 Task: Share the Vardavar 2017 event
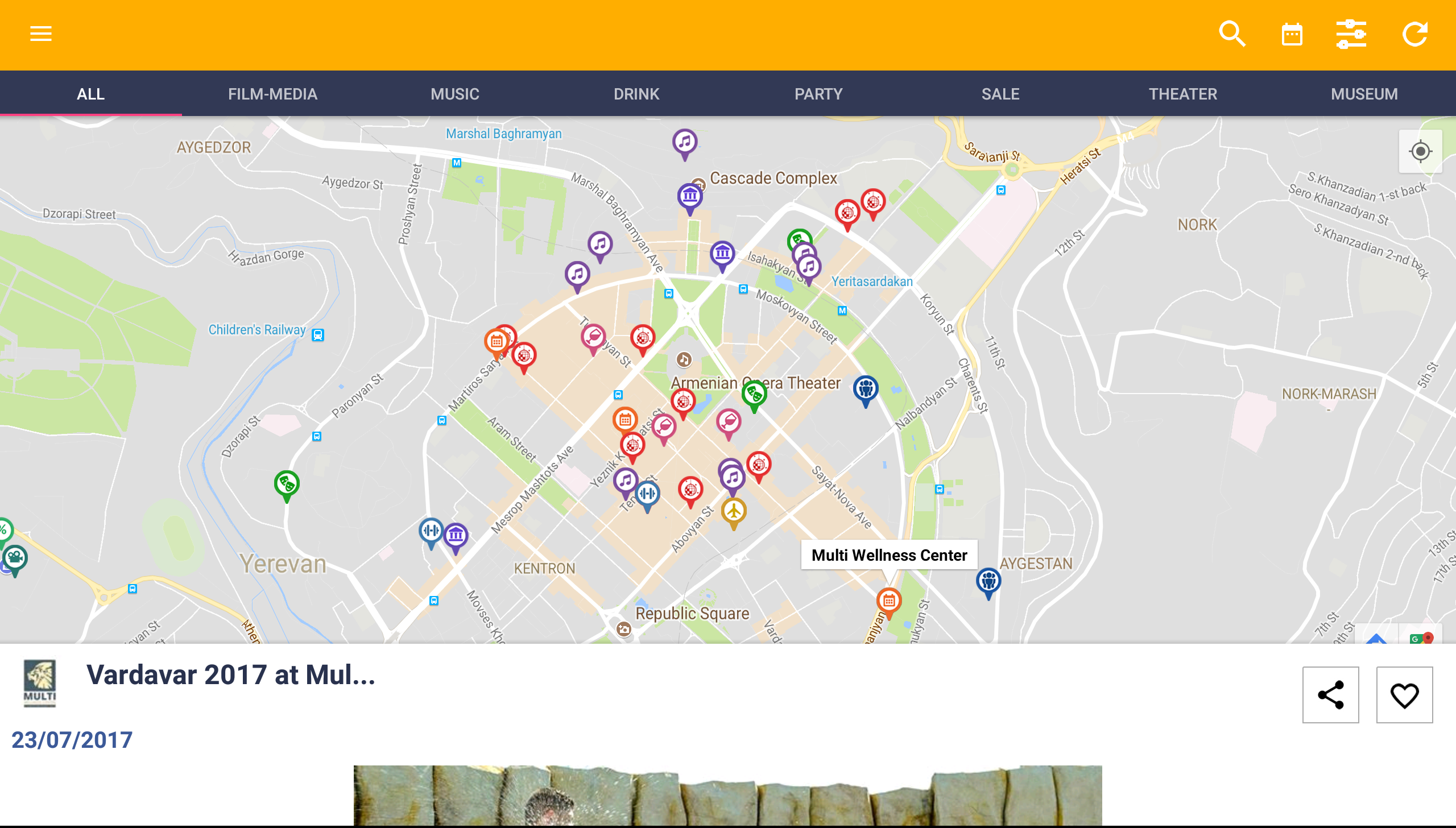1330,694
